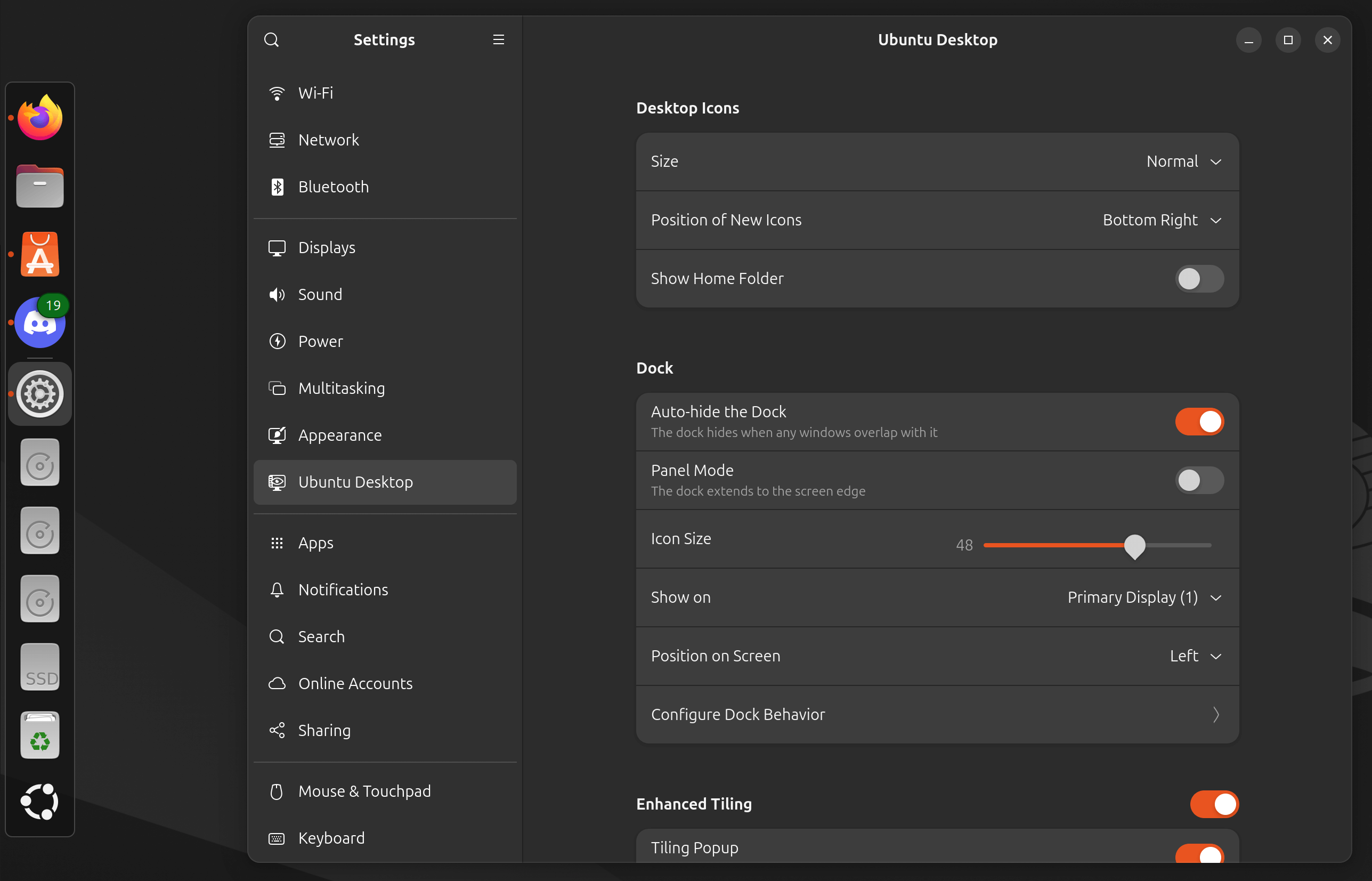This screenshot has height=881, width=1372.
Task: Open Mouse & Touchpad settings
Action: [x=364, y=790]
